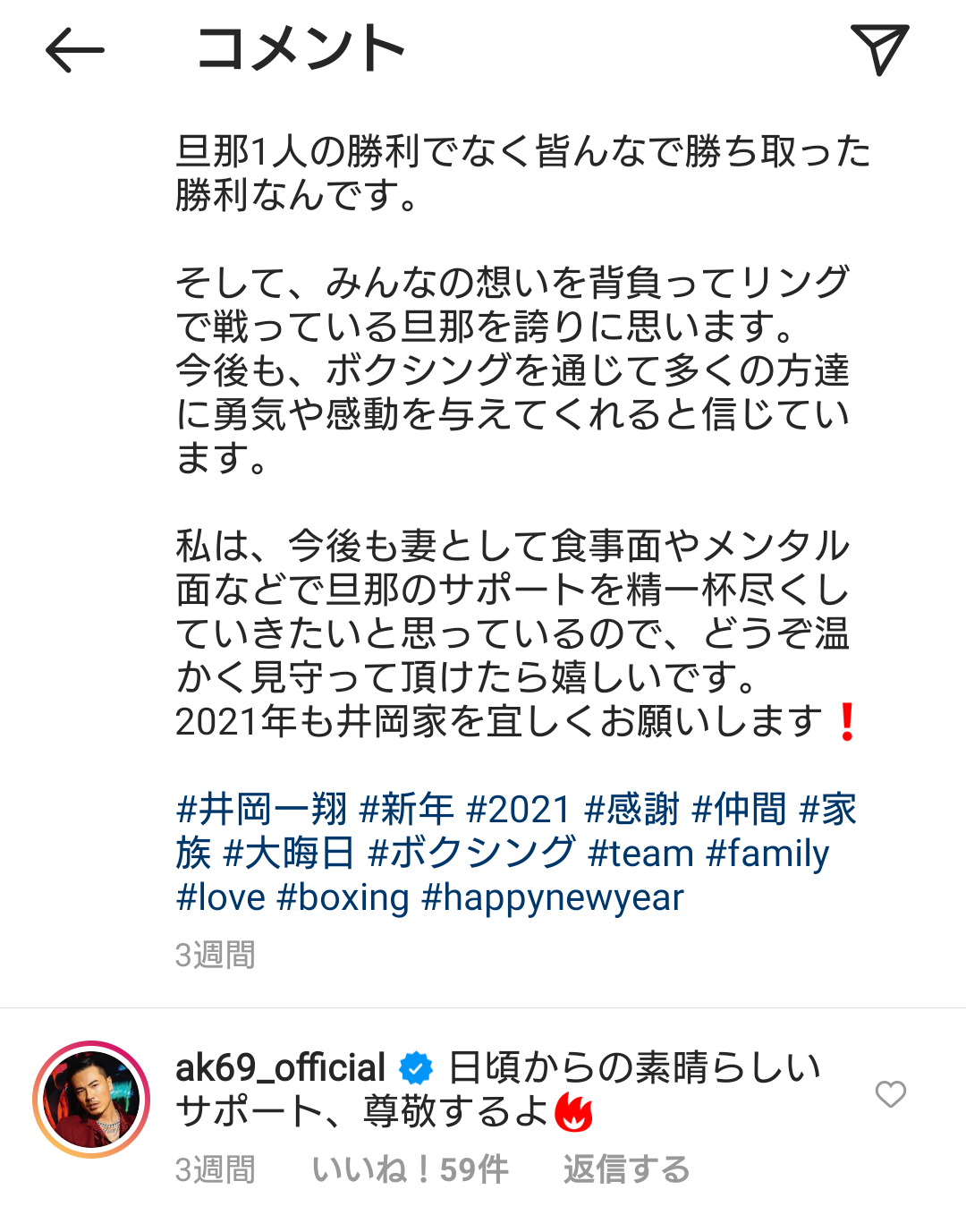Open hashtag #boxing
The width and height of the screenshot is (966, 1232).
pyautogui.click(x=343, y=897)
